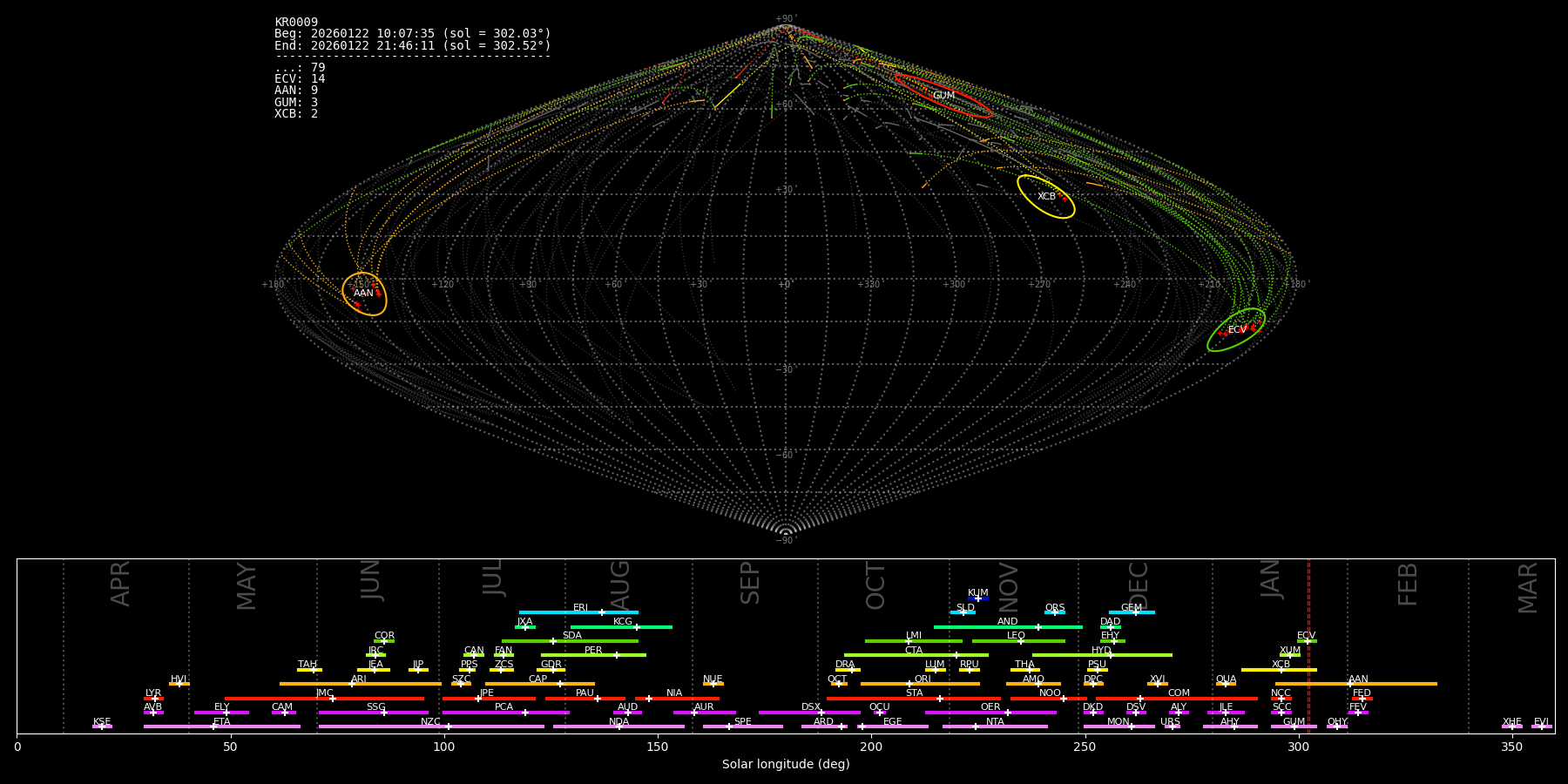Click the STA shower bar in timeline

[914, 699]
